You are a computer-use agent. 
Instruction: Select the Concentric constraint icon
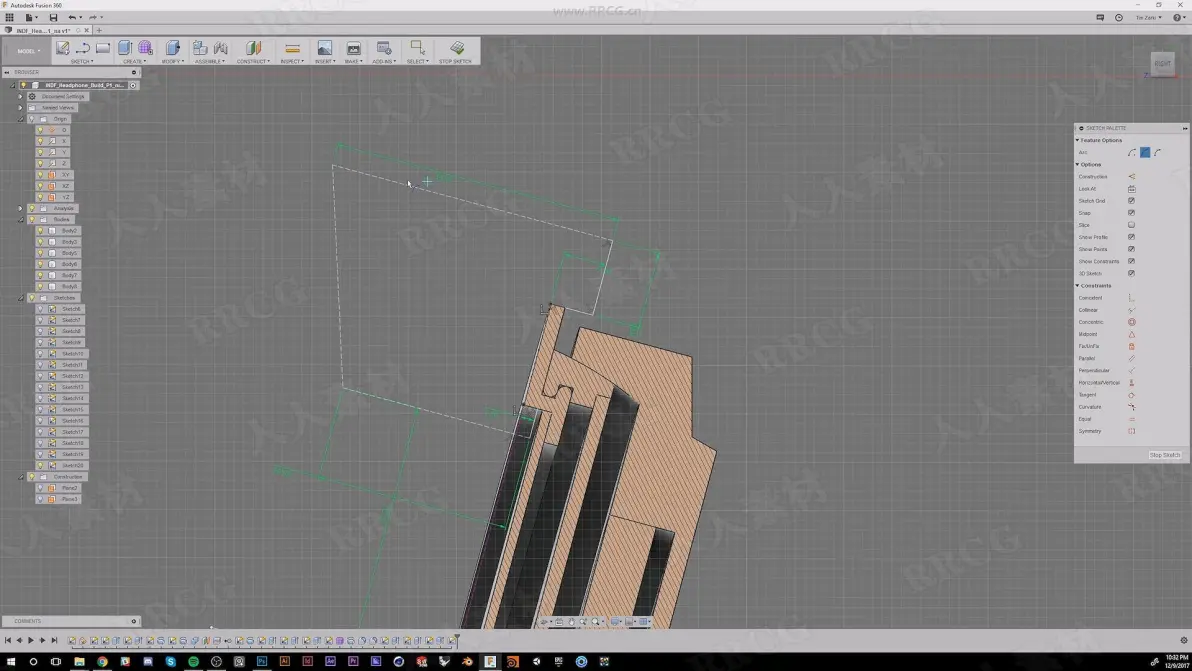[x=1131, y=322]
